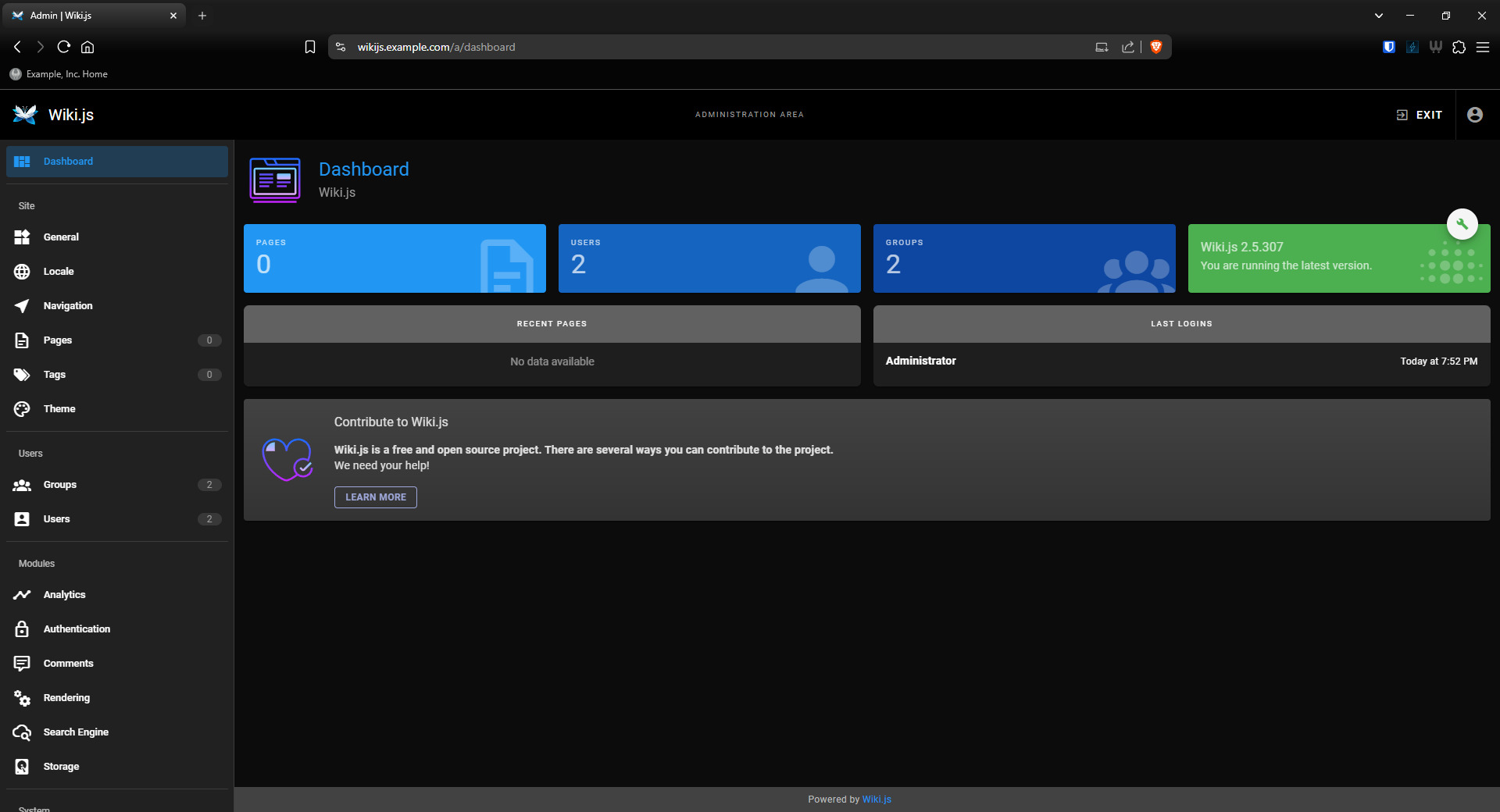
Task: Click the share page icon in address bar
Action: pos(1127,47)
